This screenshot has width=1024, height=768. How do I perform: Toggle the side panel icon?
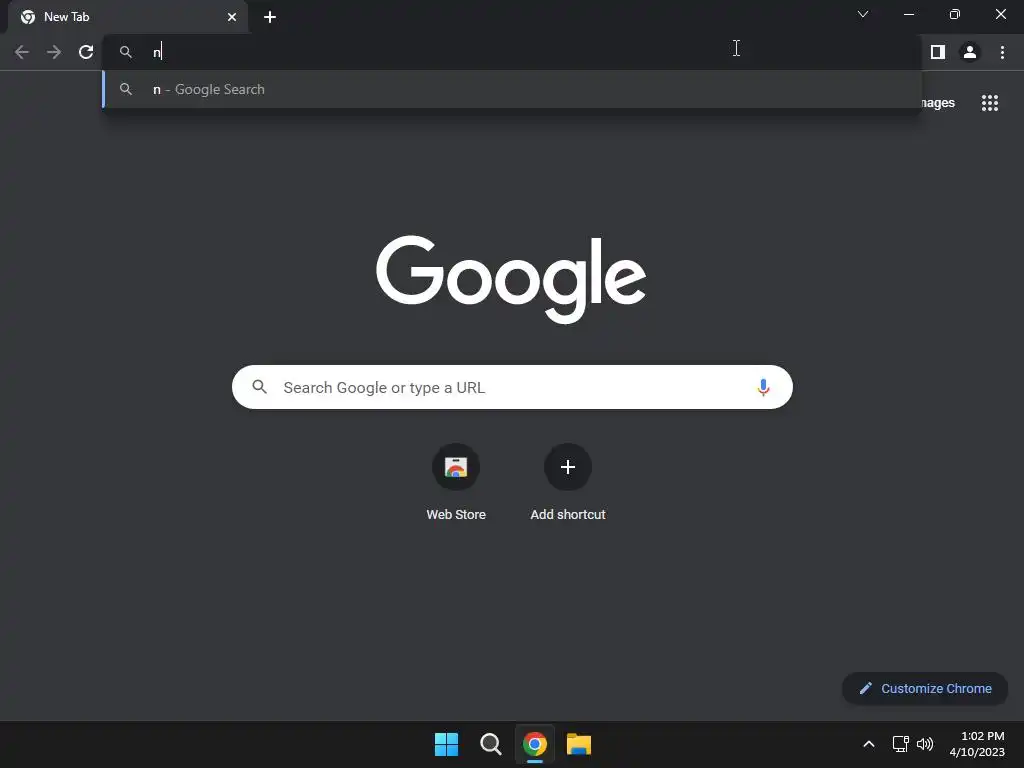pos(938,52)
